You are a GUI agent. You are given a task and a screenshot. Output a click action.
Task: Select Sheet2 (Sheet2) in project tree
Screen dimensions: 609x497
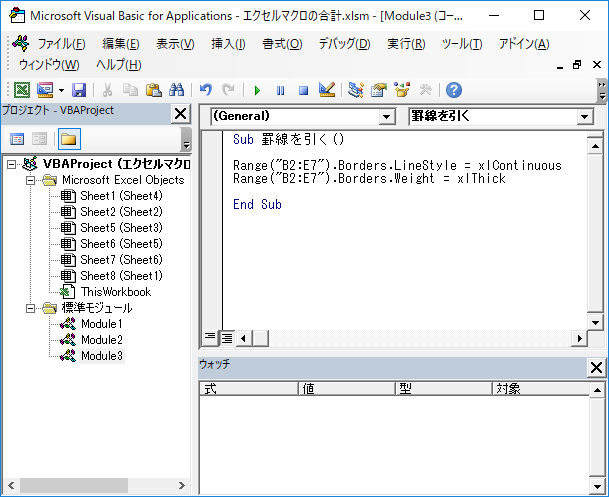pyautogui.click(x=121, y=212)
